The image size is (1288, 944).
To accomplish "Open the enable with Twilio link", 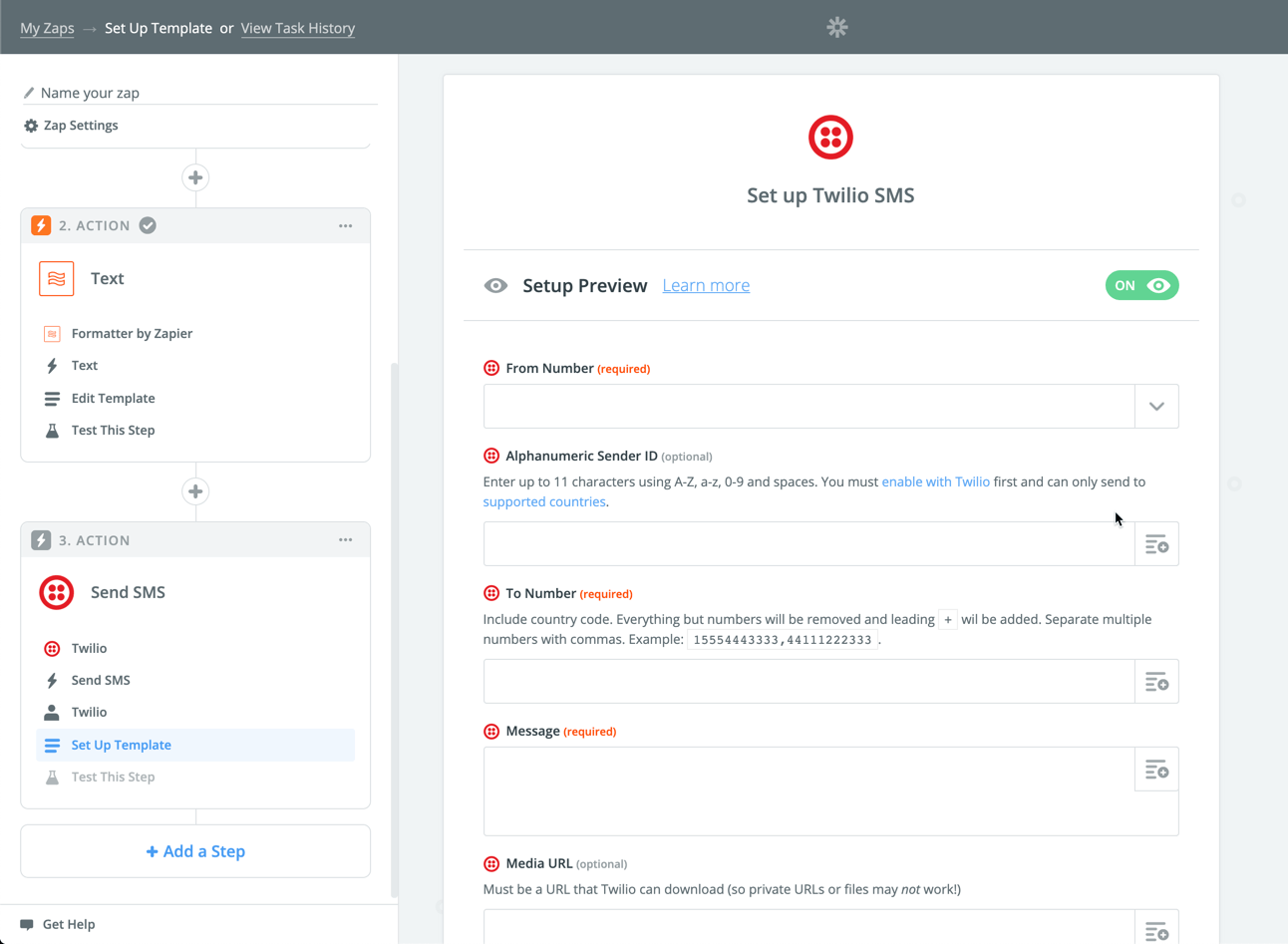I will coord(935,481).
